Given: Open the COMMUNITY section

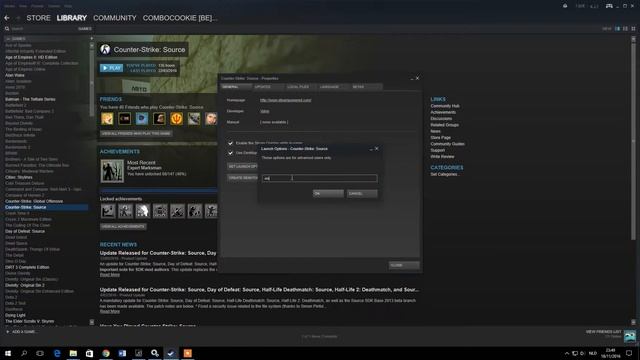Looking at the screenshot, I should [115, 18].
